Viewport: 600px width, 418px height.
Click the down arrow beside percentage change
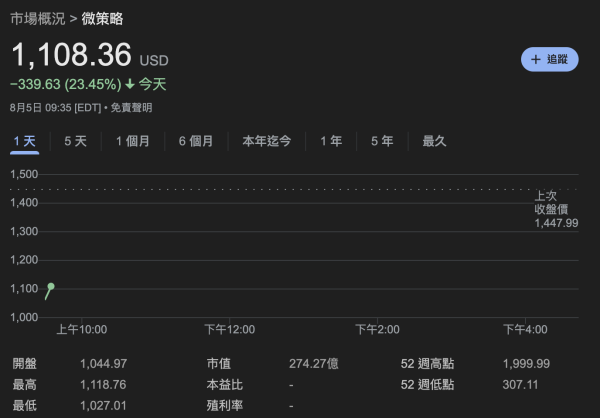coord(130,84)
